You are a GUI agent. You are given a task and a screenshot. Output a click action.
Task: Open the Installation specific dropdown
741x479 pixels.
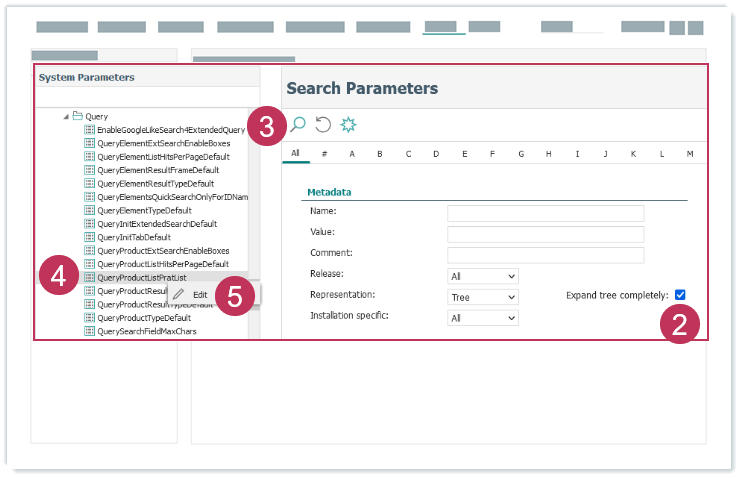click(x=483, y=318)
